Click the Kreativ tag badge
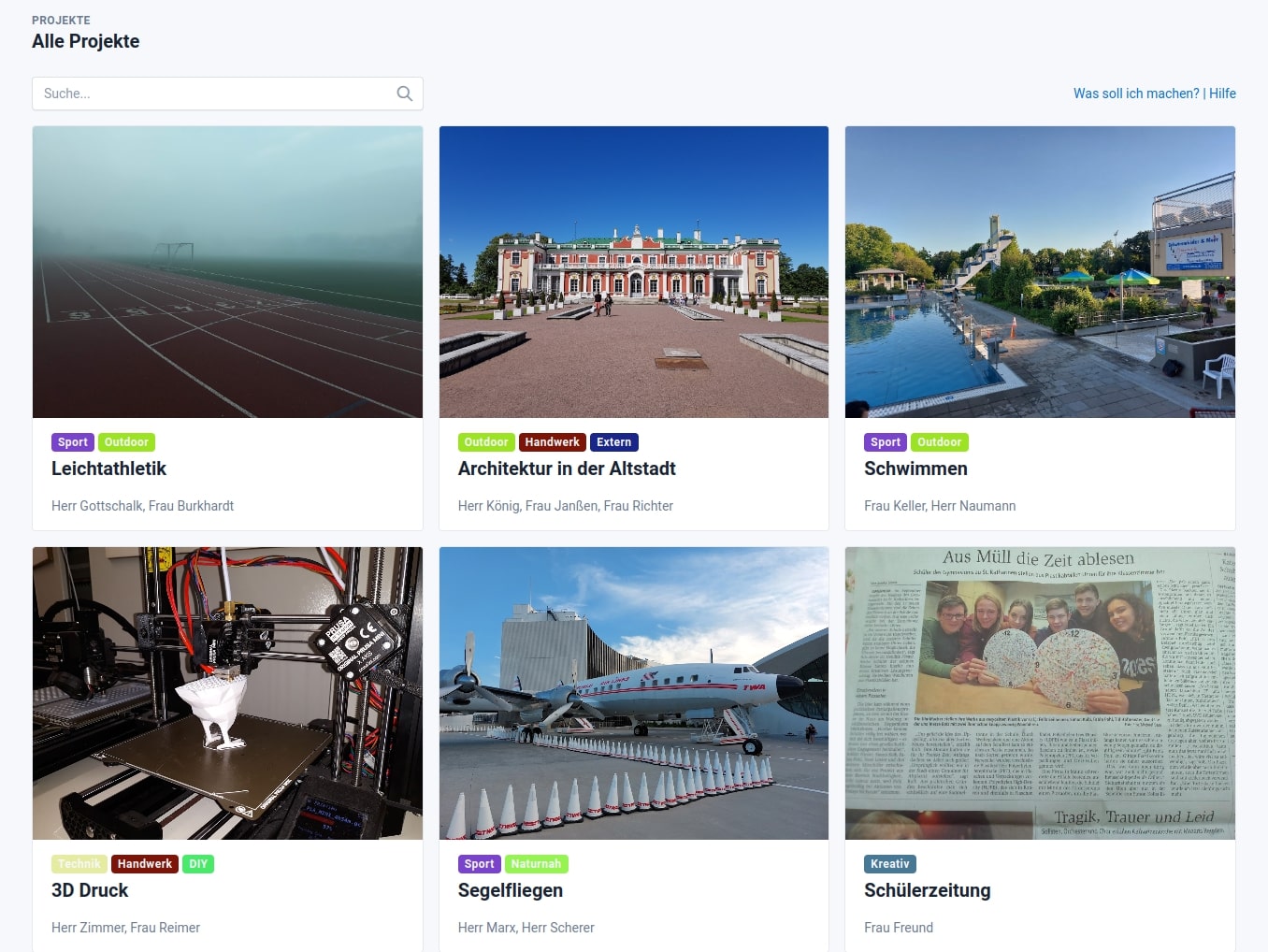This screenshot has width=1268, height=952. coord(889,864)
